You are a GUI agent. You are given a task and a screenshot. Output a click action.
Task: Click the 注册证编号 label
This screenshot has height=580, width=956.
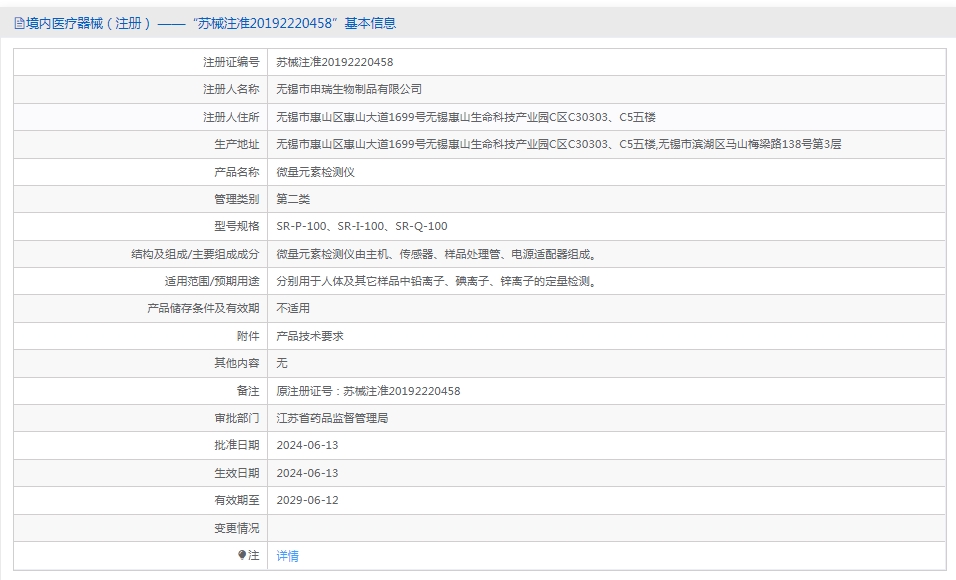click(x=231, y=62)
